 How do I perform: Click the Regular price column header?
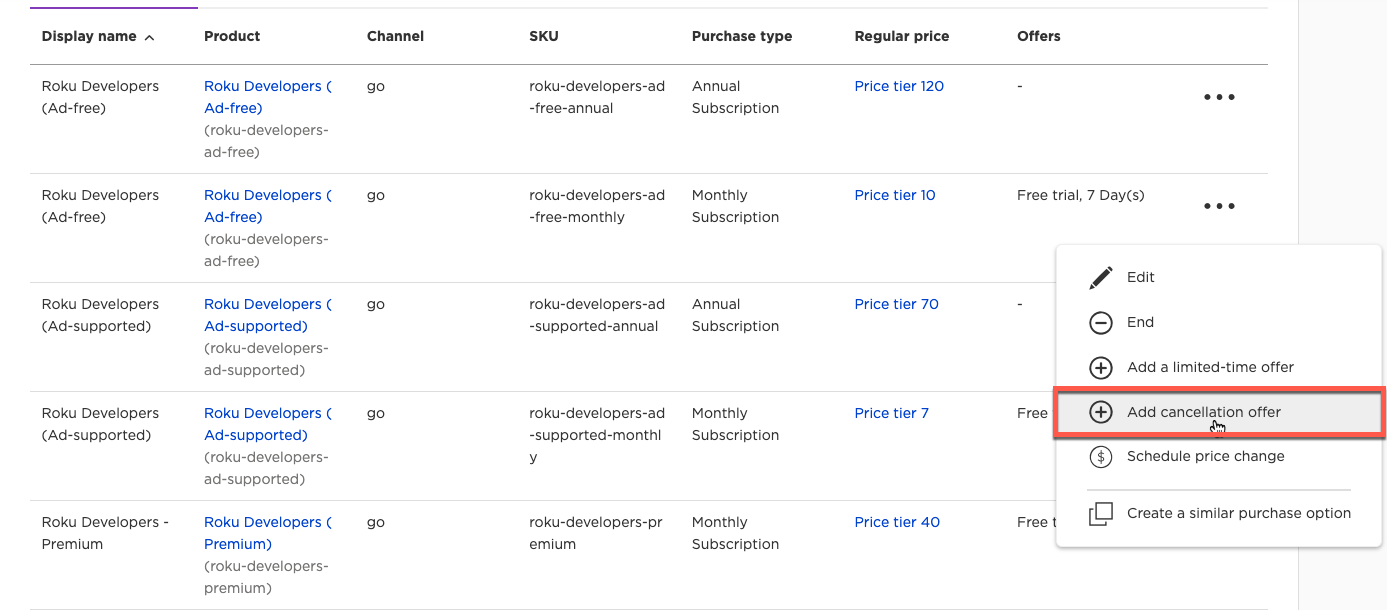coord(901,36)
